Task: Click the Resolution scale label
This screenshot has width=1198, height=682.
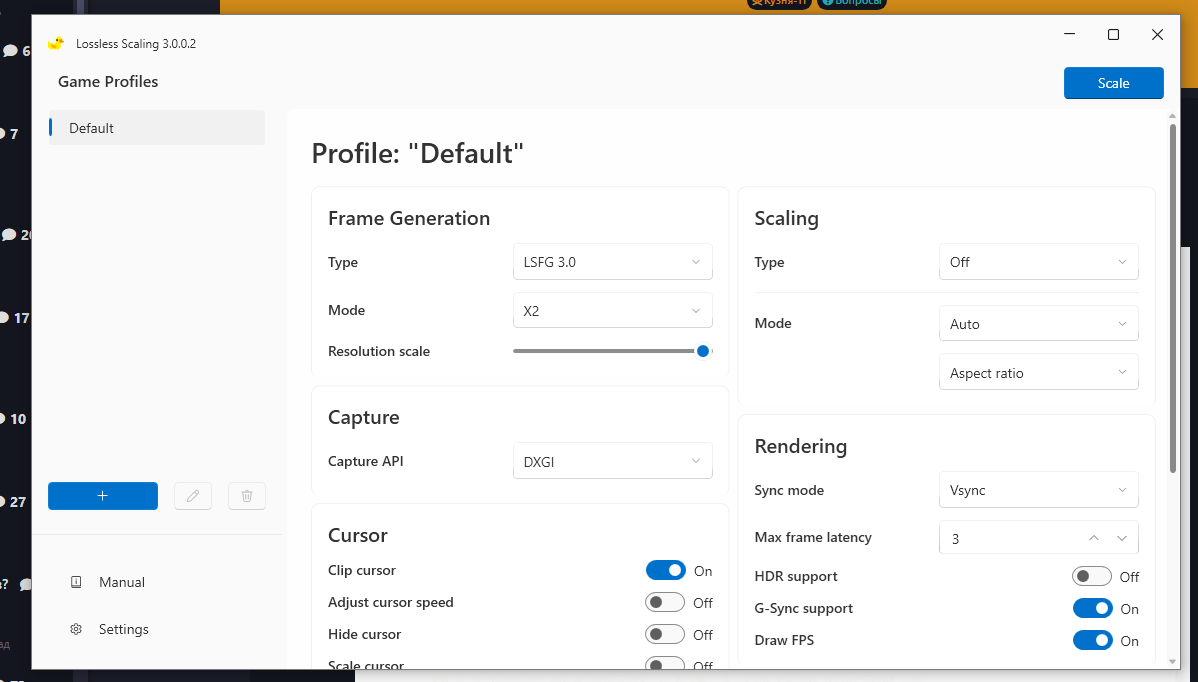Action: click(379, 351)
